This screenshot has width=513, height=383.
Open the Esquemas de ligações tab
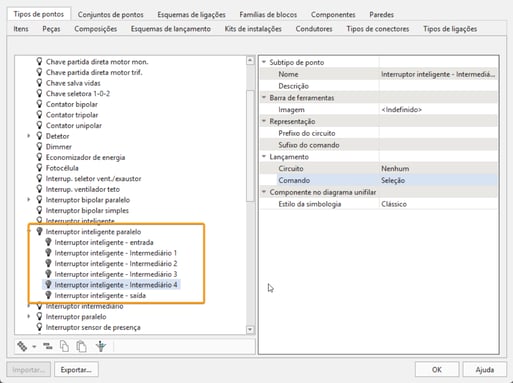point(191,15)
